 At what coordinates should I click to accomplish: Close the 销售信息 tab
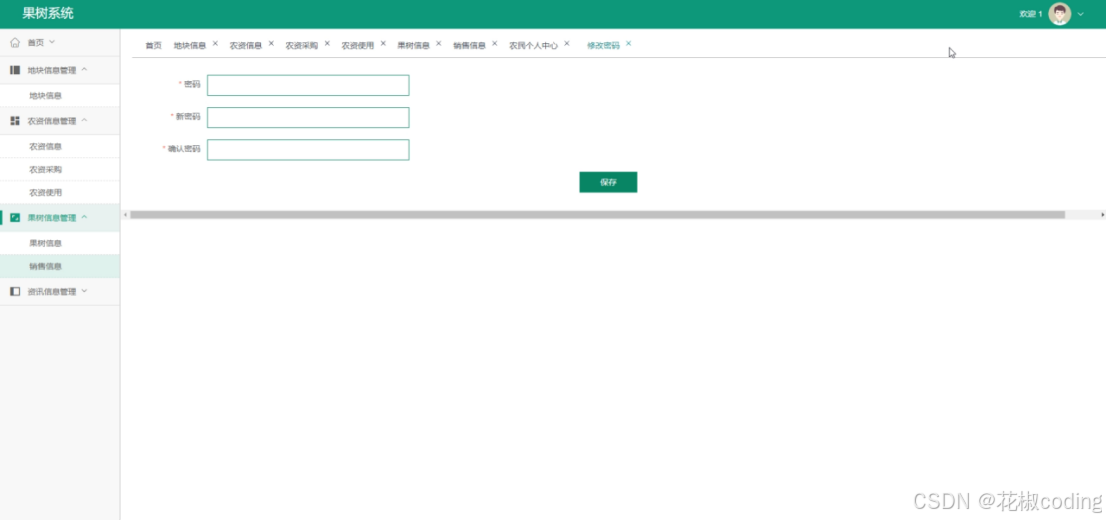(x=494, y=44)
